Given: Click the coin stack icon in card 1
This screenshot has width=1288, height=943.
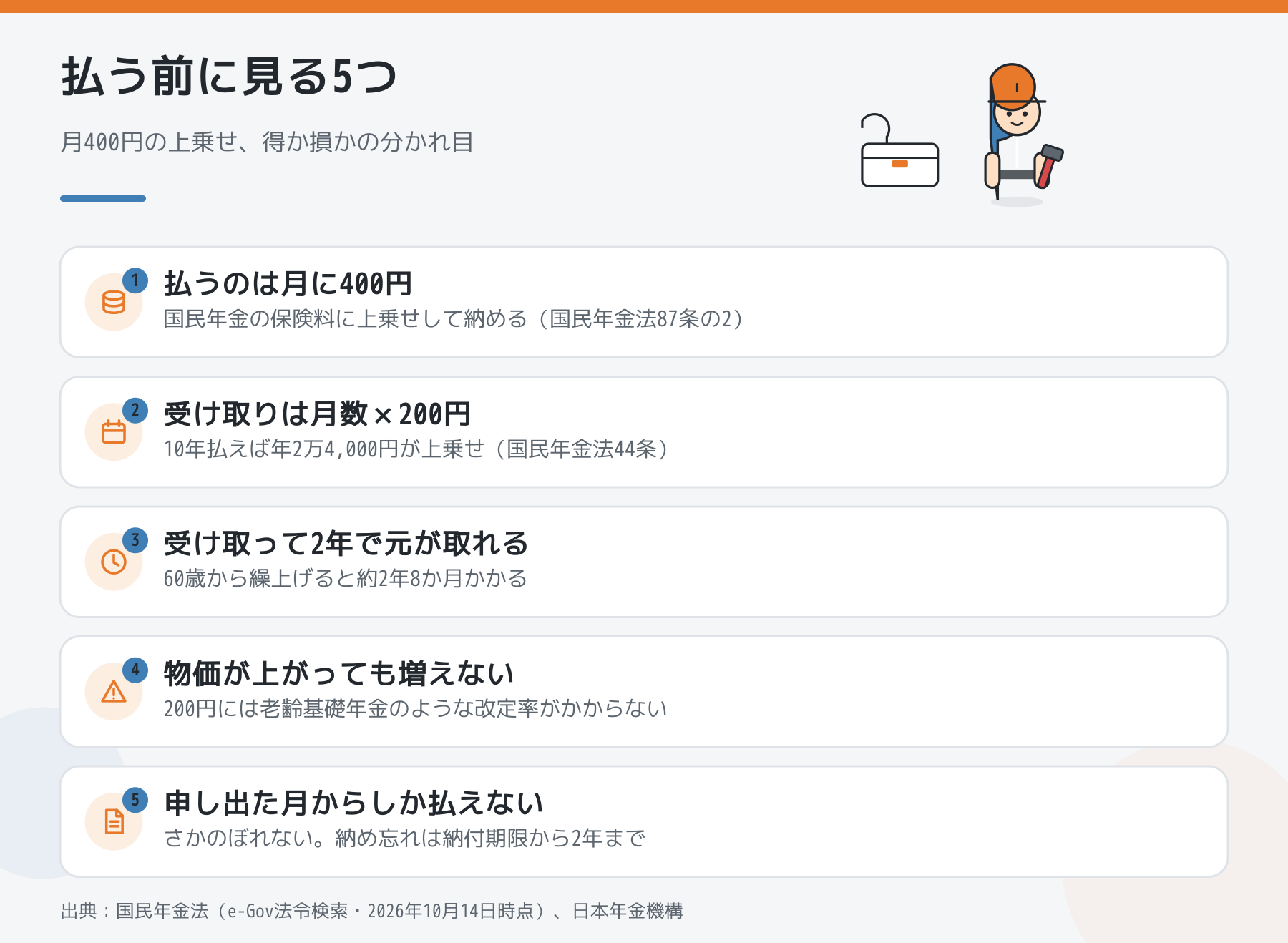Looking at the screenshot, I should (114, 303).
